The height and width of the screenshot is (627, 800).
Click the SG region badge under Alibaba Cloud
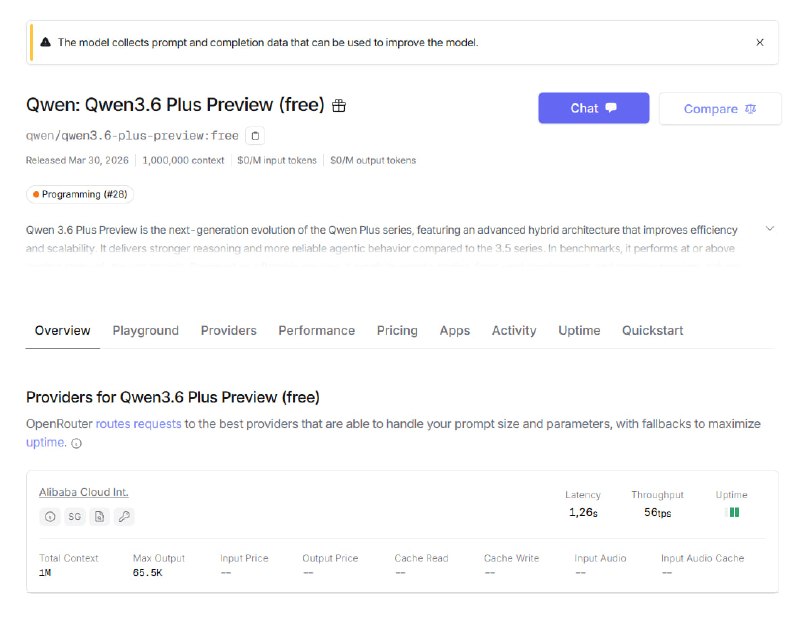click(73, 517)
